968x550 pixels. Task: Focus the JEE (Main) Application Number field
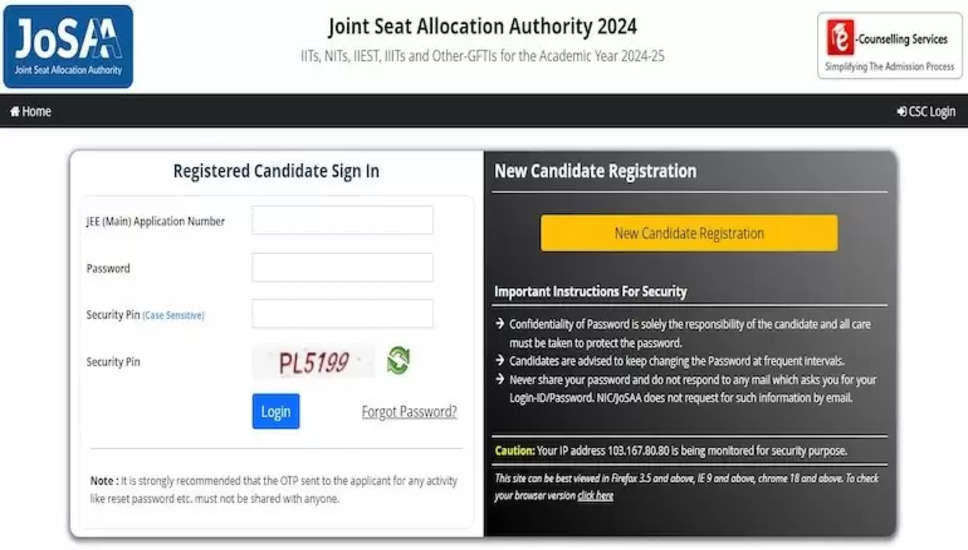[x=342, y=220]
